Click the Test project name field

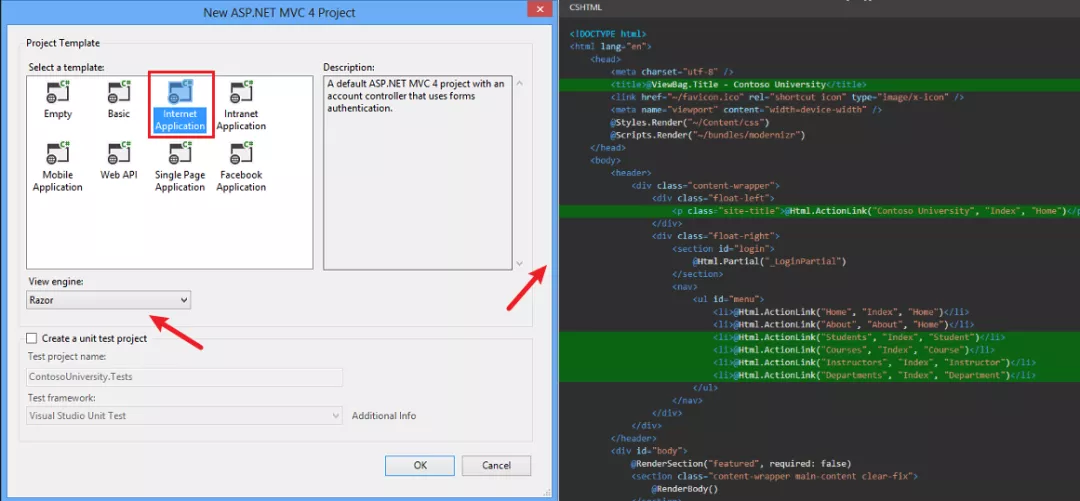click(184, 377)
